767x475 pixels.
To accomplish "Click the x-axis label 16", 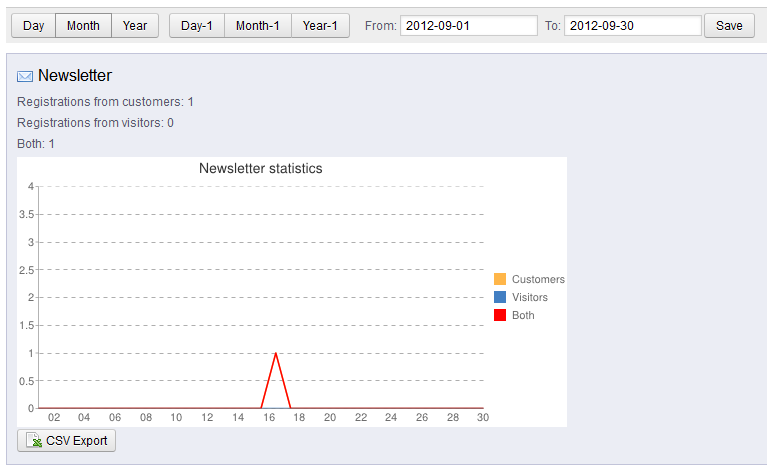I will coord(269,417).
